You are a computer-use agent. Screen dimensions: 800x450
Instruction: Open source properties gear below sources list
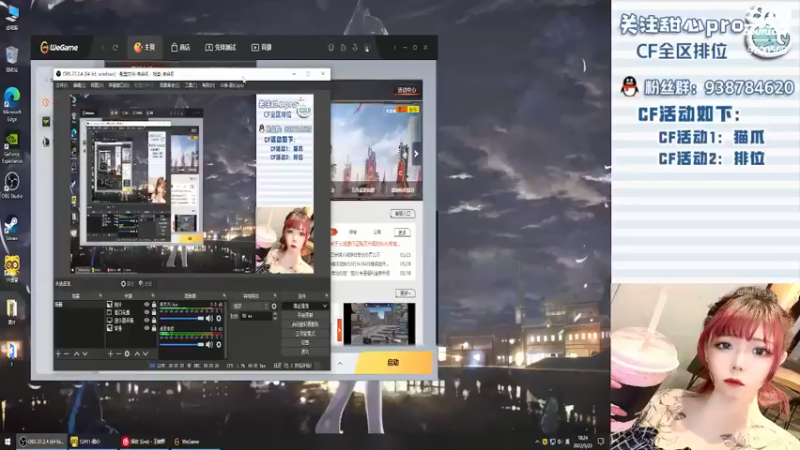click(127, 354)
